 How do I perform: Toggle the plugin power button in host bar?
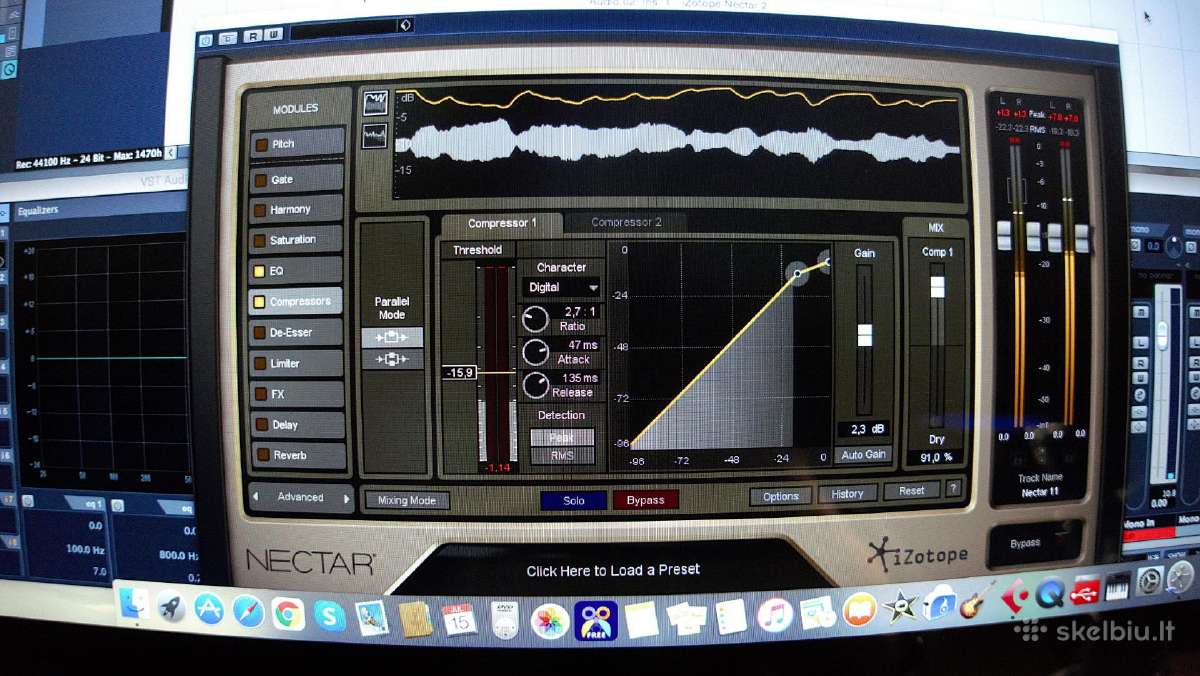[x=206, y=39]
